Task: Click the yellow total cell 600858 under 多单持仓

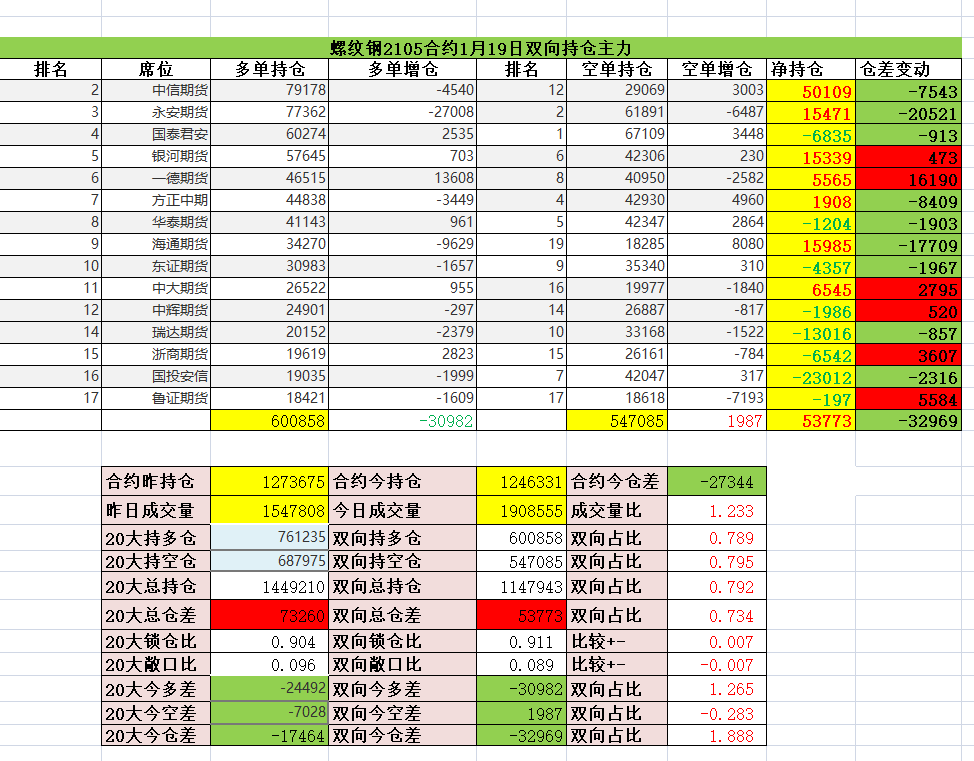Action: coord(270,421)
